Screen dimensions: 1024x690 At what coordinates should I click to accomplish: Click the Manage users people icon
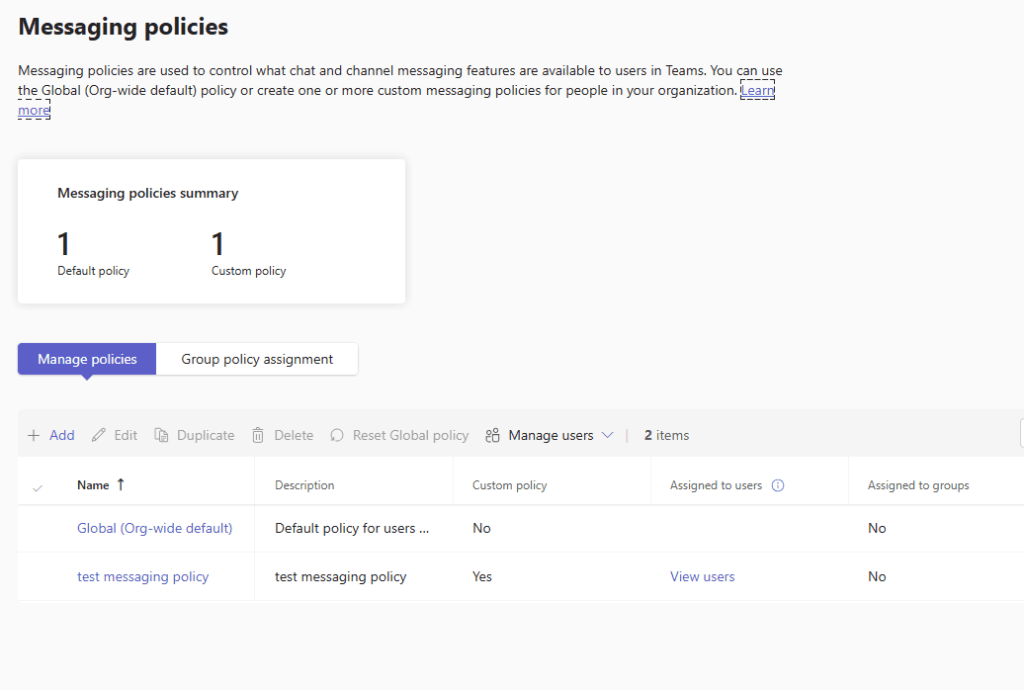[492, 436]
